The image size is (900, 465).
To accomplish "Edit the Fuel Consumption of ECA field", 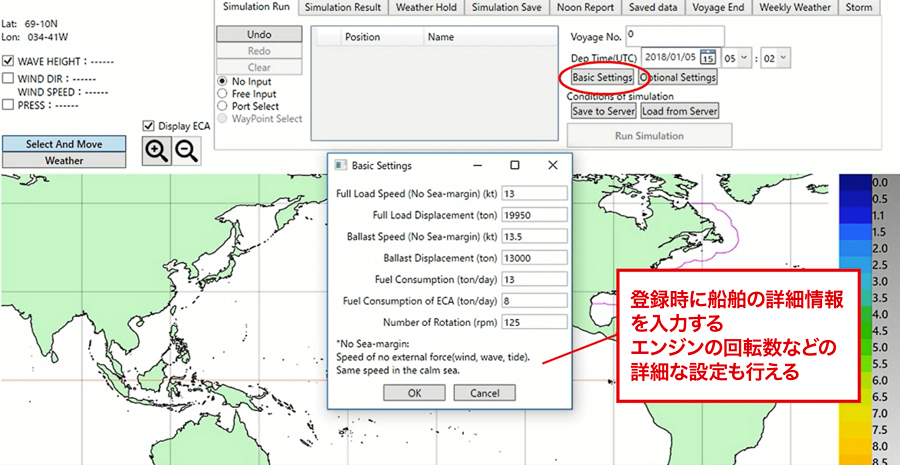I will pos(534,300).
